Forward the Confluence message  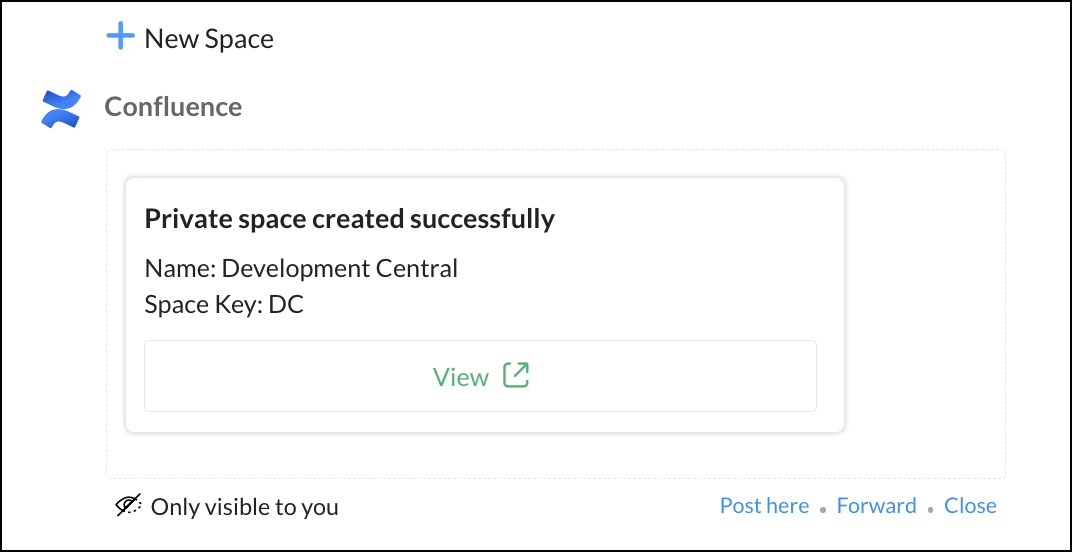tap(876, 506)
